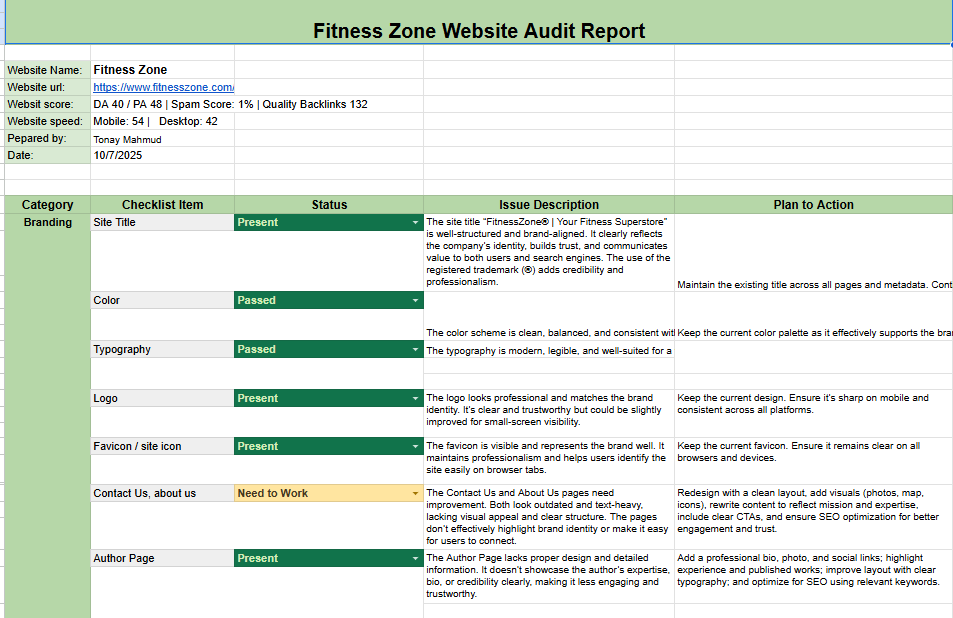Screen dimensions: 953x618
Task: Select the 'Plan to Action' header cell
Action: point(812,205)
